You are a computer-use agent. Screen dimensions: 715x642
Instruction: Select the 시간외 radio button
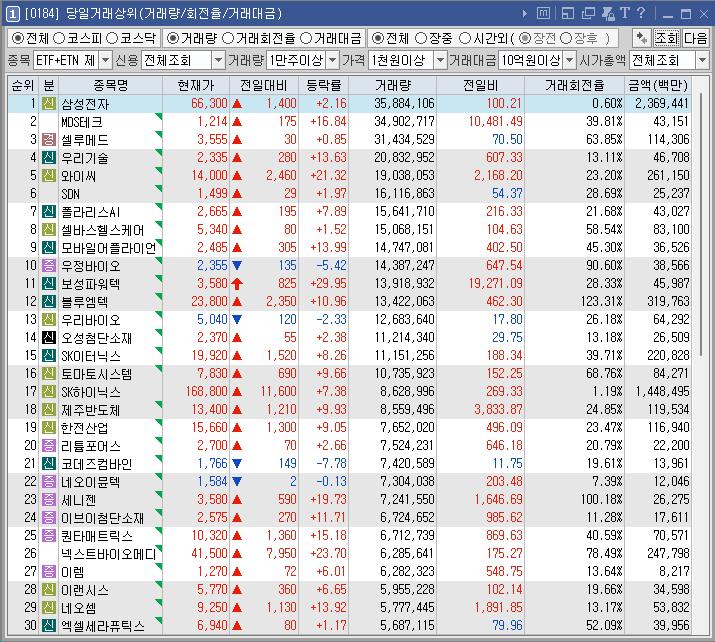[x=464, y=38]
